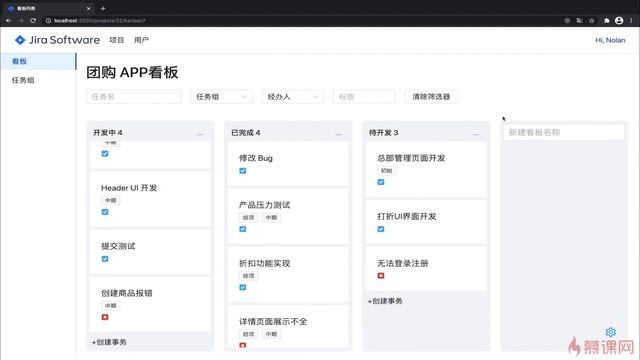The width and height of the screenshot is (640, 360).
Task: Click the red bug icon on 创建商品报错 card
Action: tap(105, 317)
